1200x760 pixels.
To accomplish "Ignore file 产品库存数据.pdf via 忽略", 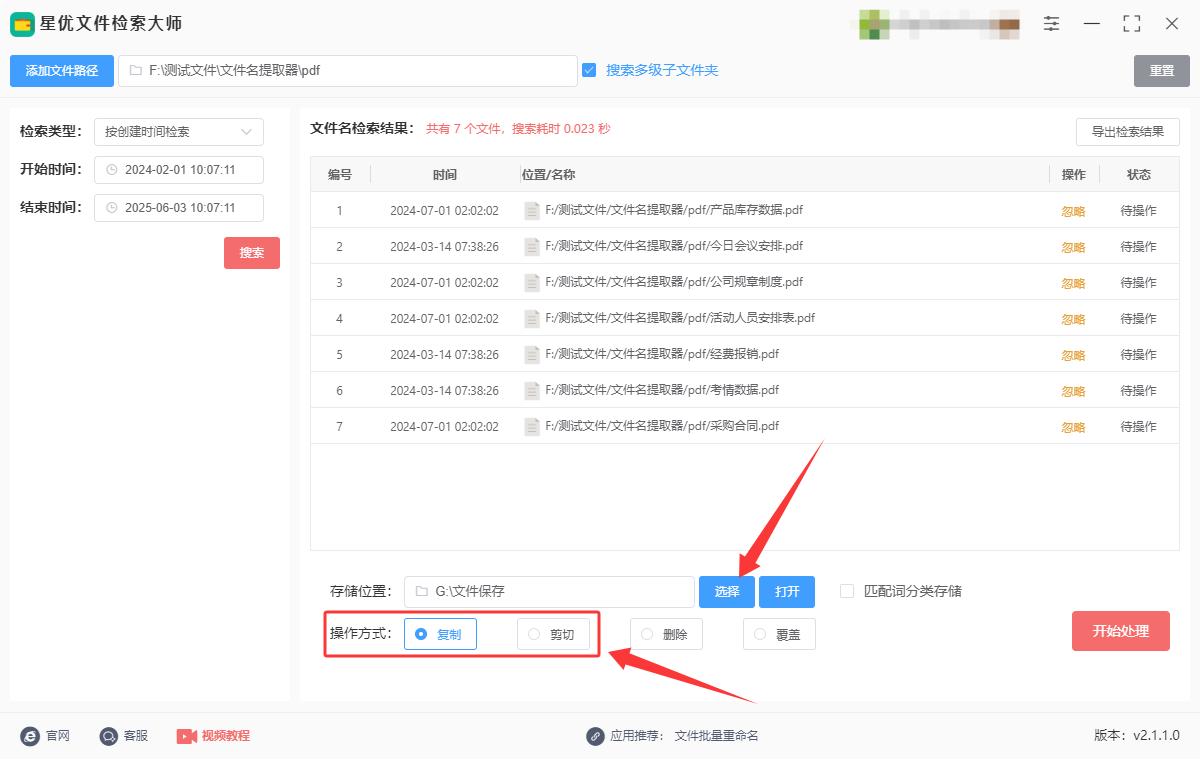I will 1073,211.
